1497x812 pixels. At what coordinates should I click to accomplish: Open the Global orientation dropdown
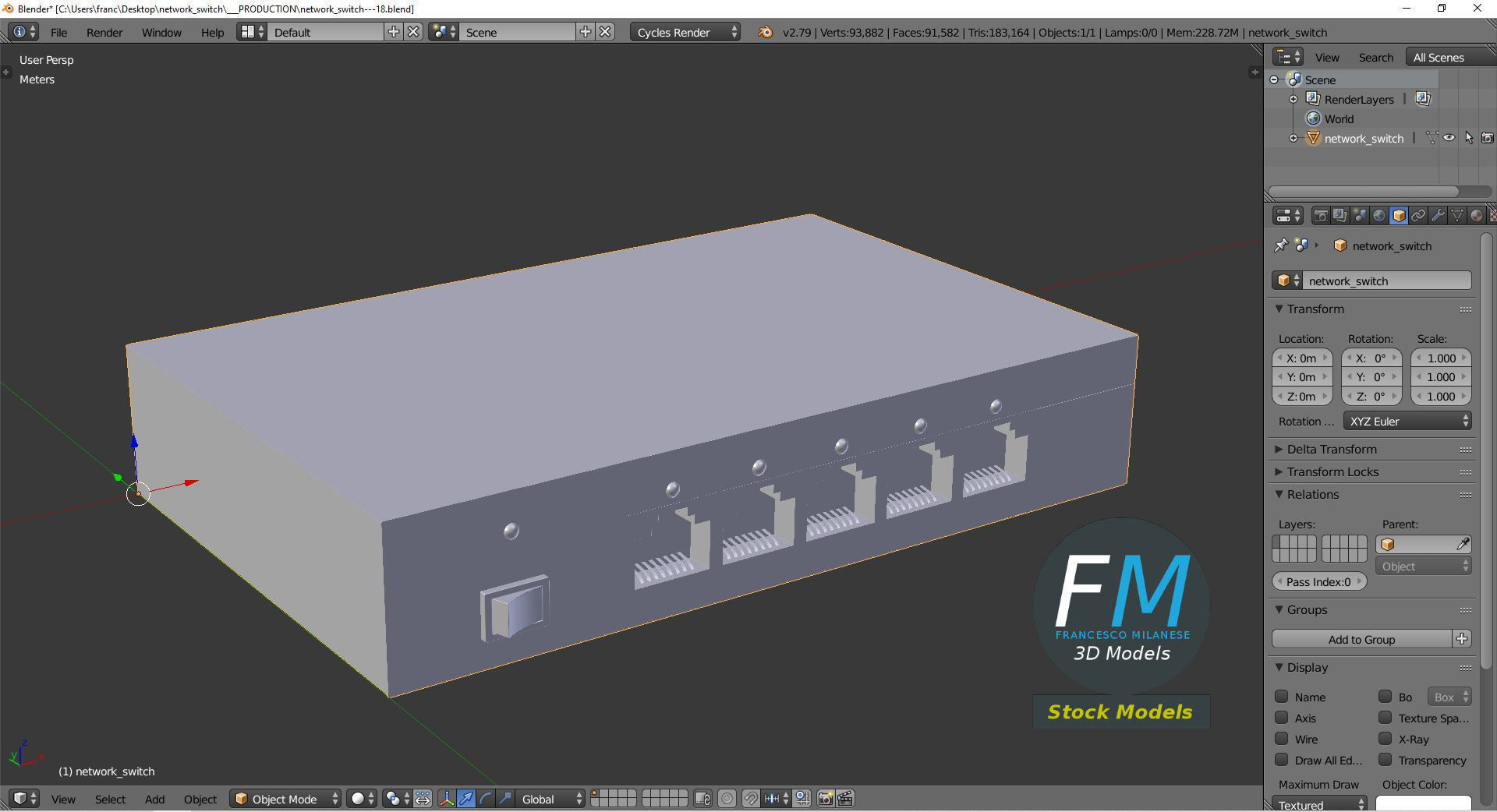pyautogui.click(x=550, y=799)
